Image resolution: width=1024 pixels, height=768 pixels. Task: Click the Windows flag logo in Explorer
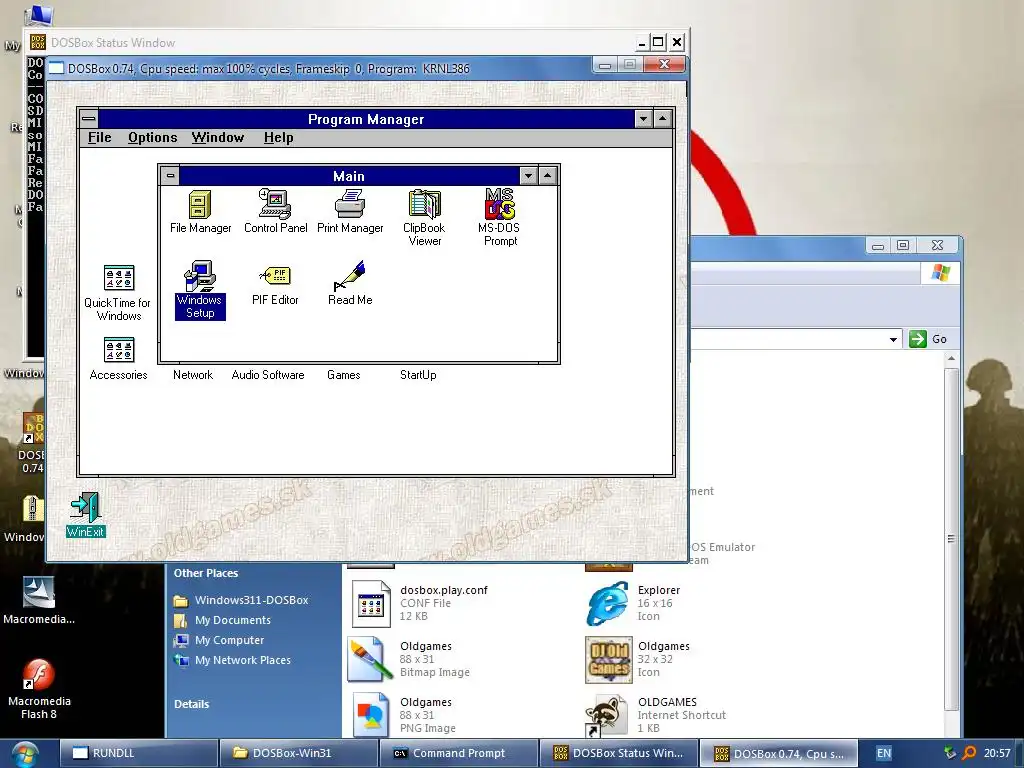[x=940, y=272]
